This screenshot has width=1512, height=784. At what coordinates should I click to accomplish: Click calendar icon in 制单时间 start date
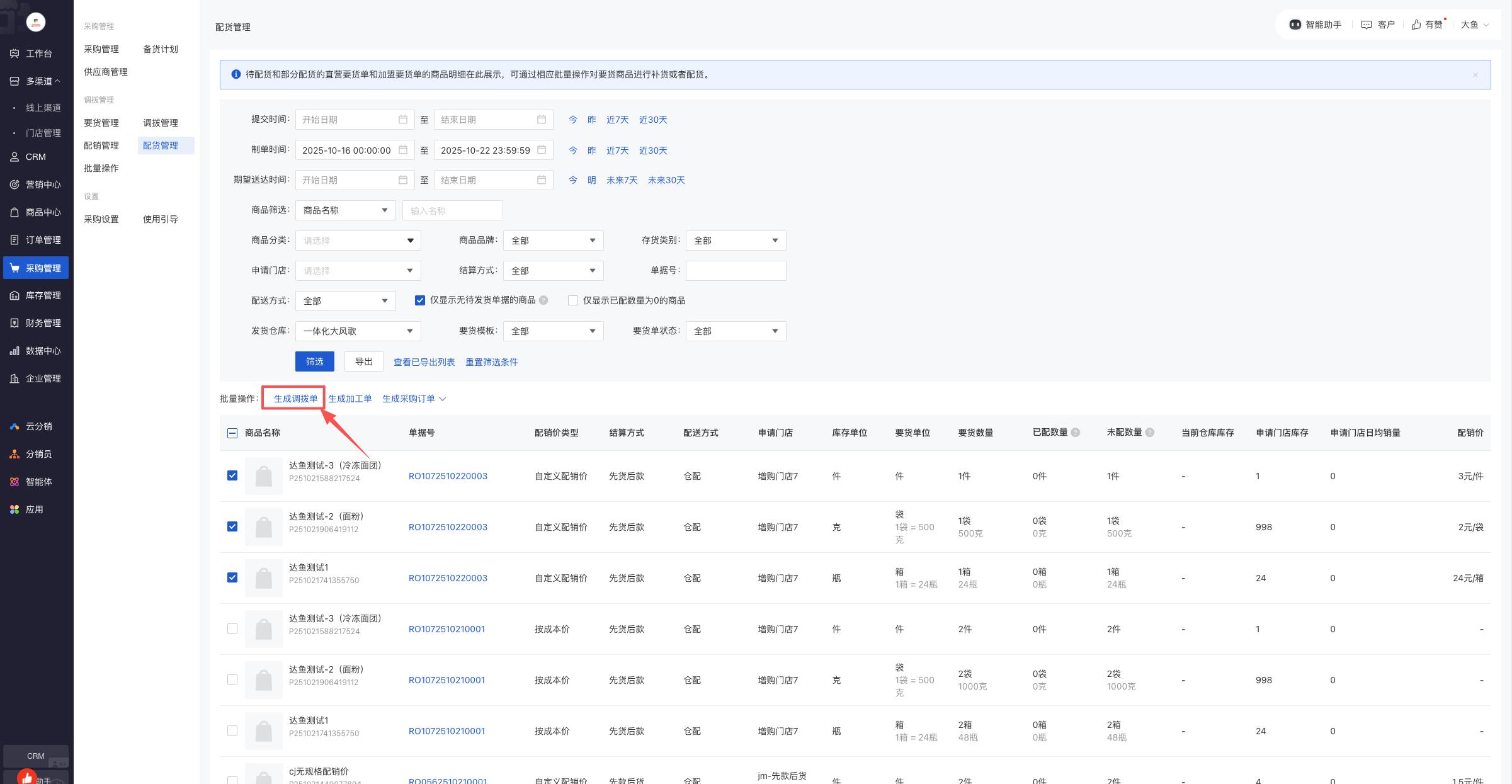pos(403,150)
